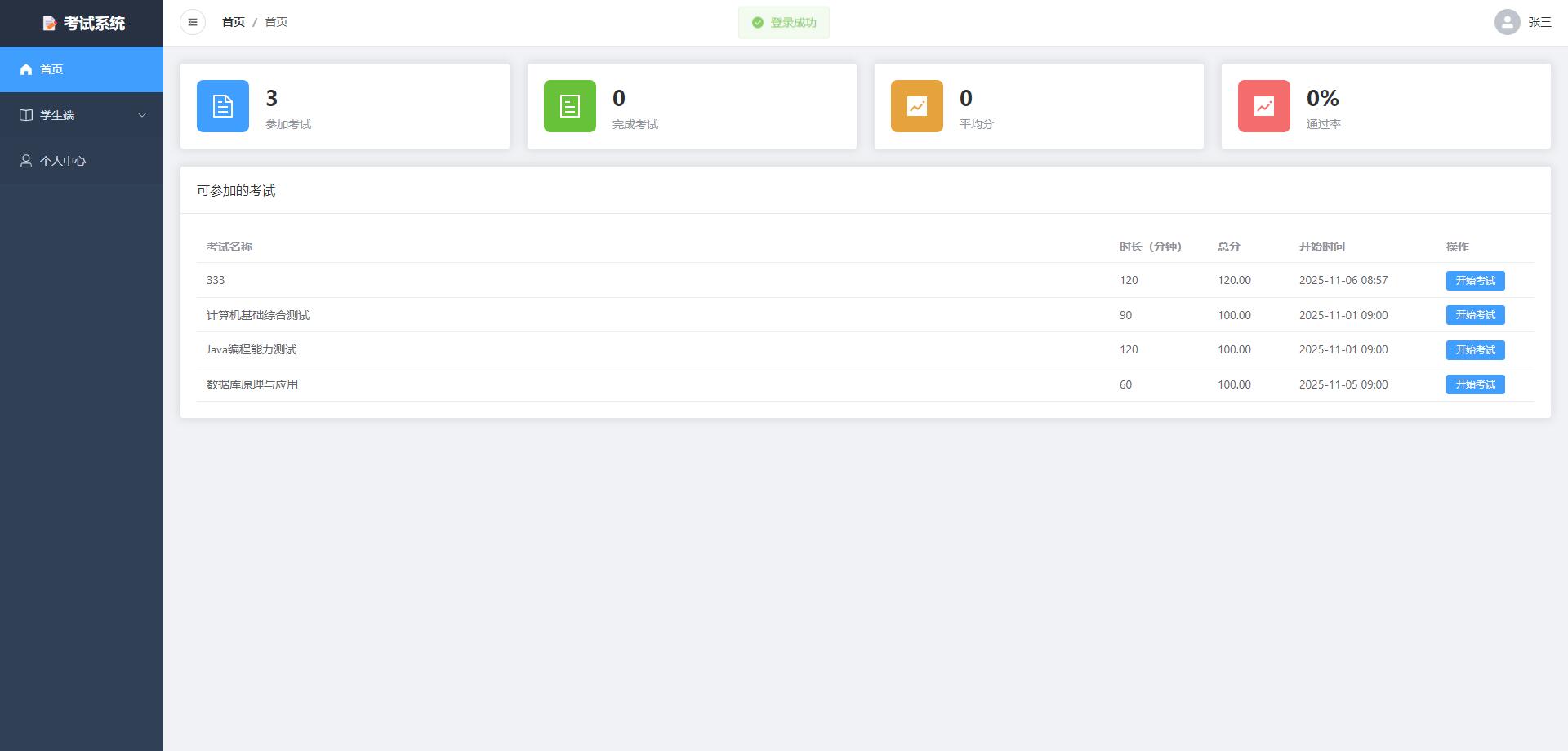This screenshot has width=1568, height=751.
Task: Open the 学生端 menu
Action: click(57, 115)
